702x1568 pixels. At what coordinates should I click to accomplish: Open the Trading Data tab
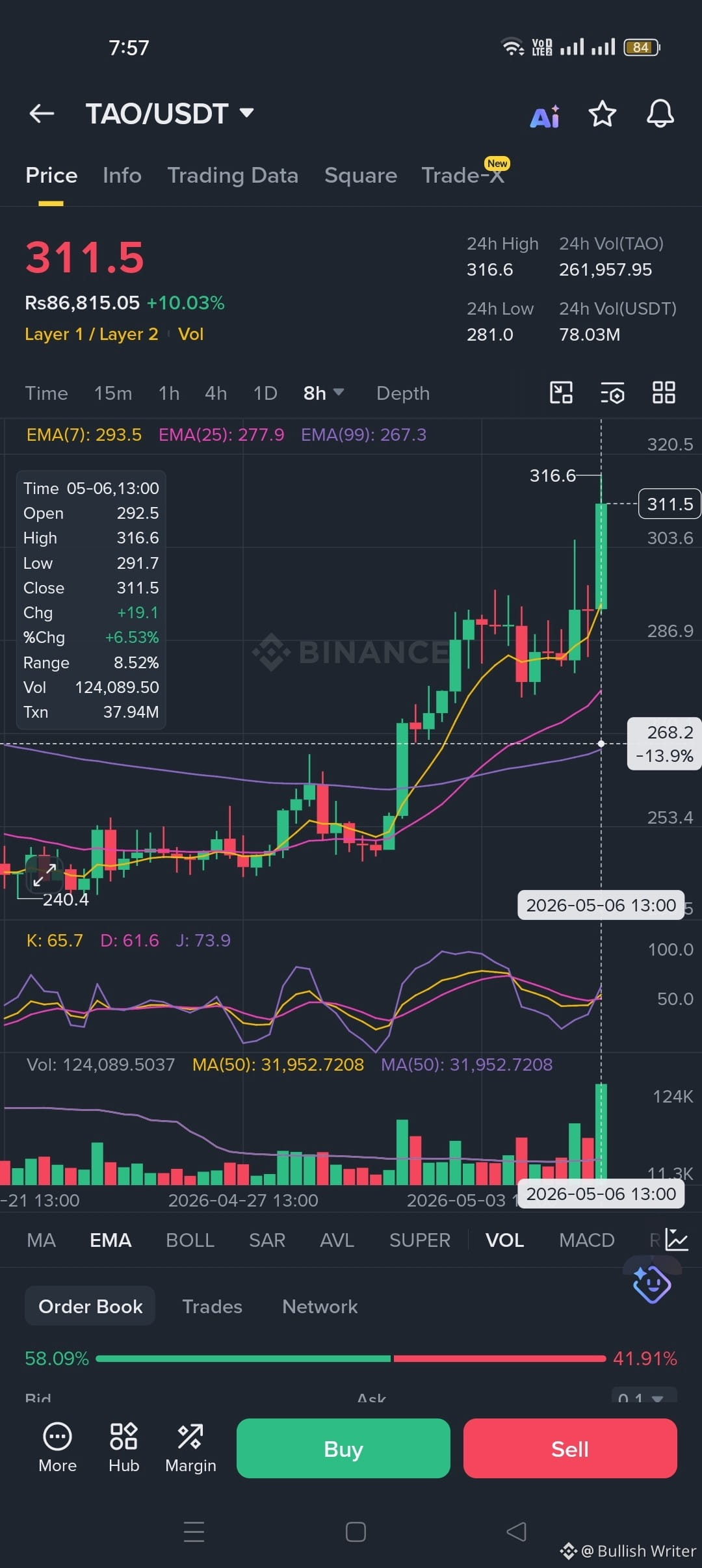[233, 176]
